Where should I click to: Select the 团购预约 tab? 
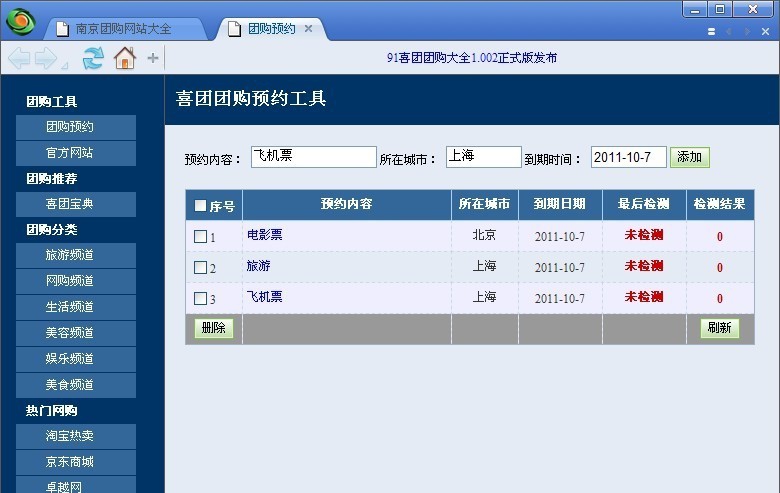[x=271, y=29]
